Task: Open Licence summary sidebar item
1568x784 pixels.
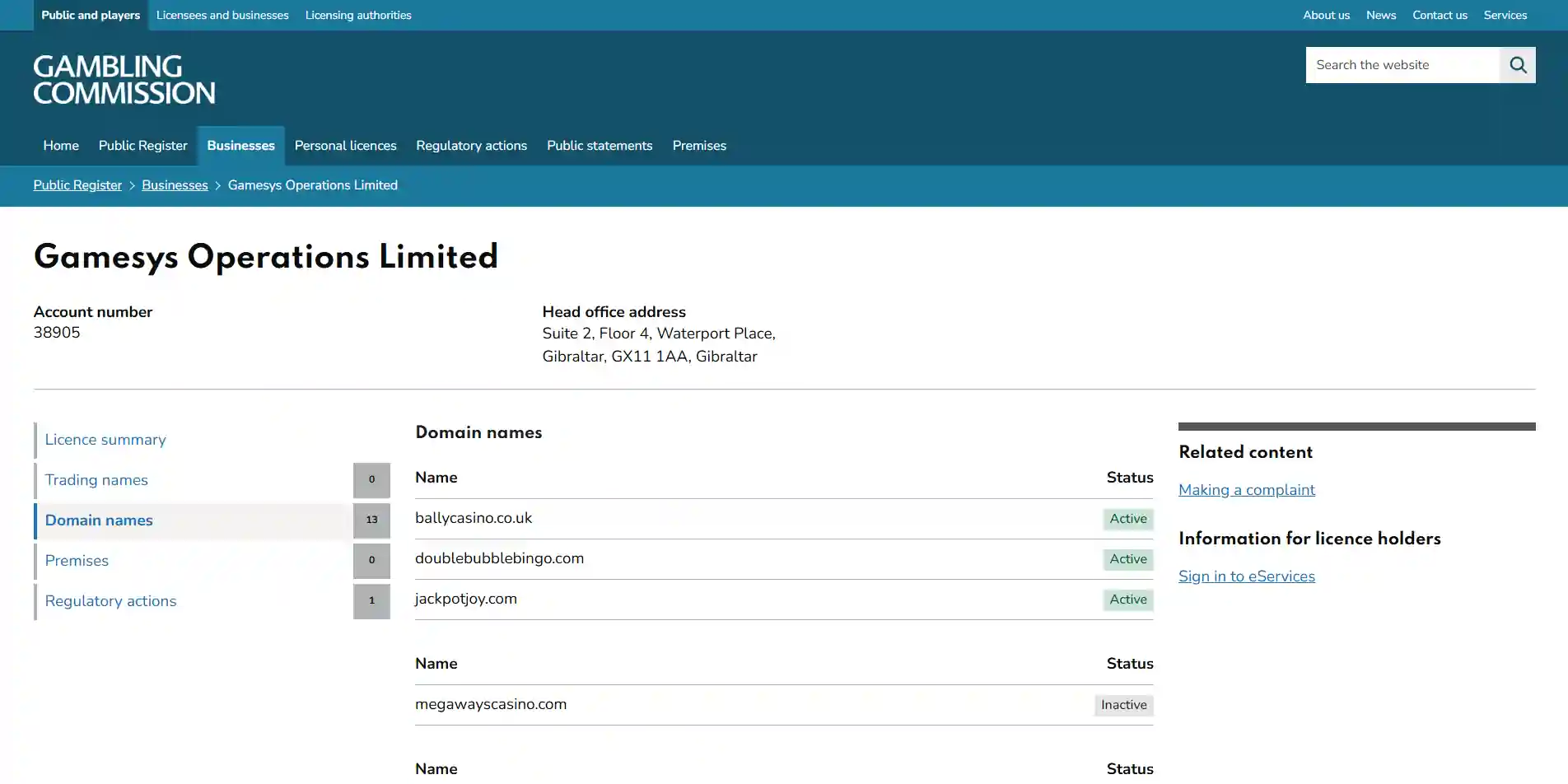Action: (212, 440)
